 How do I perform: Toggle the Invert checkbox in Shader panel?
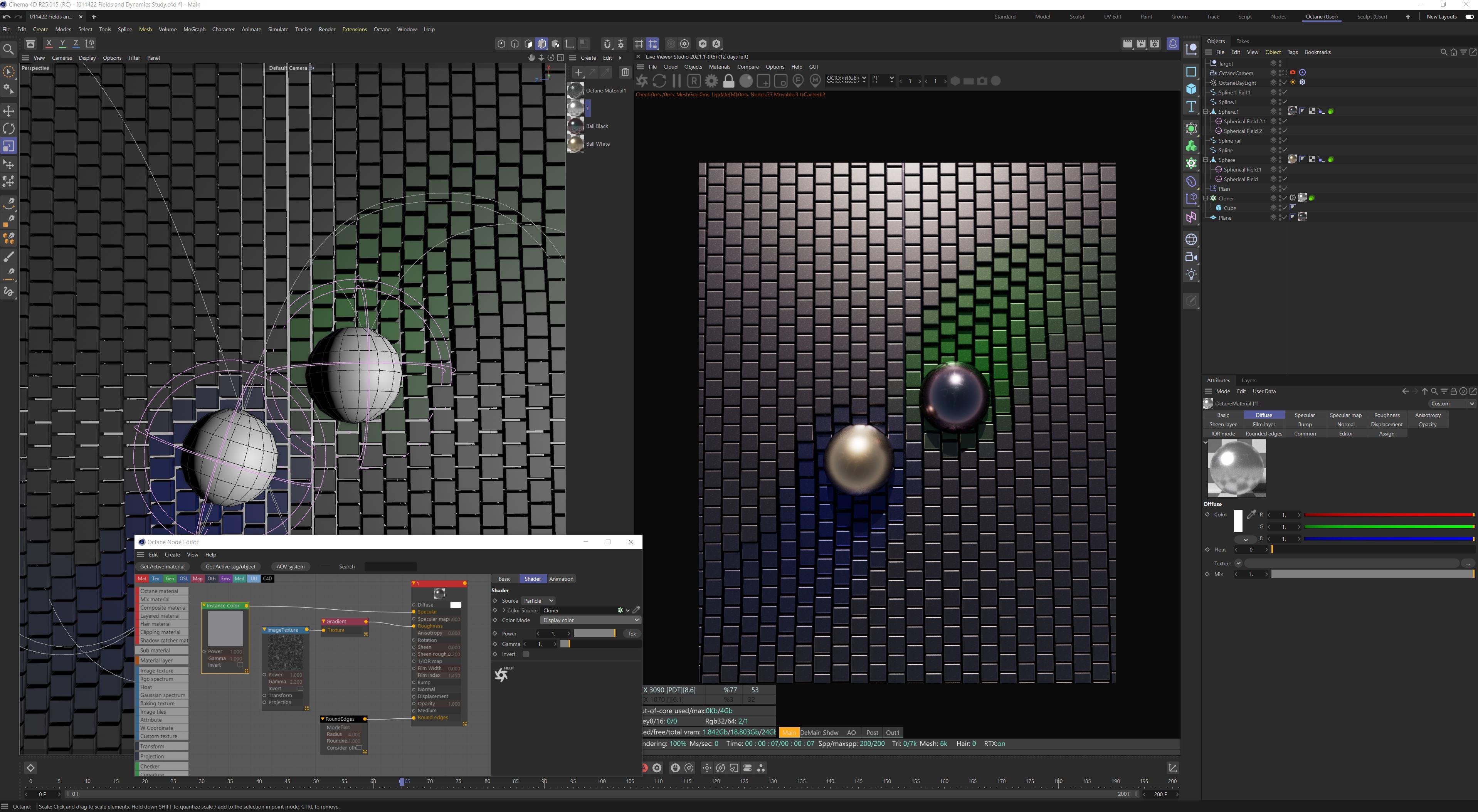pos(526,654)
